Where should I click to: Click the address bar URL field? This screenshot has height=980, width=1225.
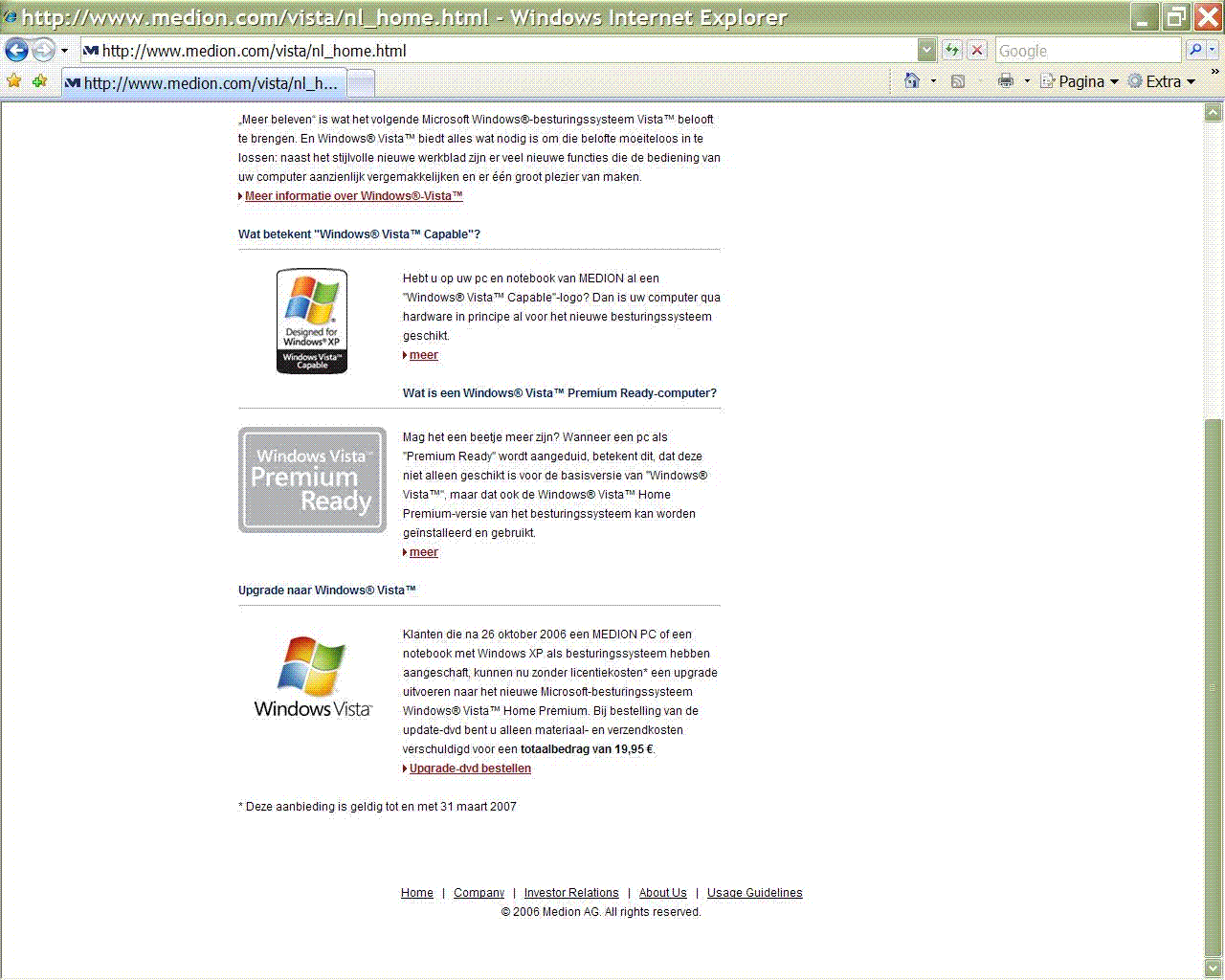498,51
